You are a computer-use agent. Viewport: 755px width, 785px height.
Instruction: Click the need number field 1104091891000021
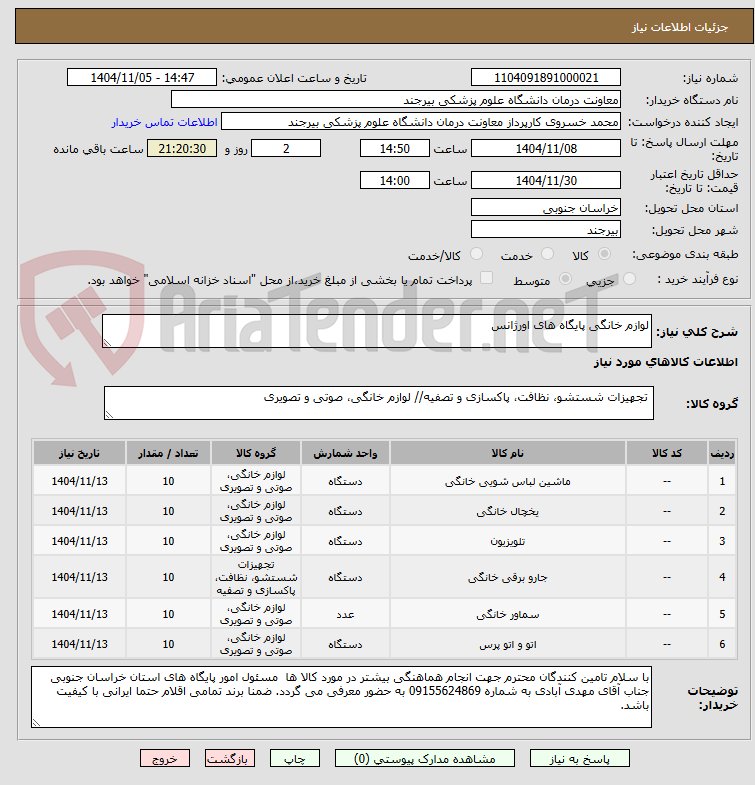pos(546,78)
